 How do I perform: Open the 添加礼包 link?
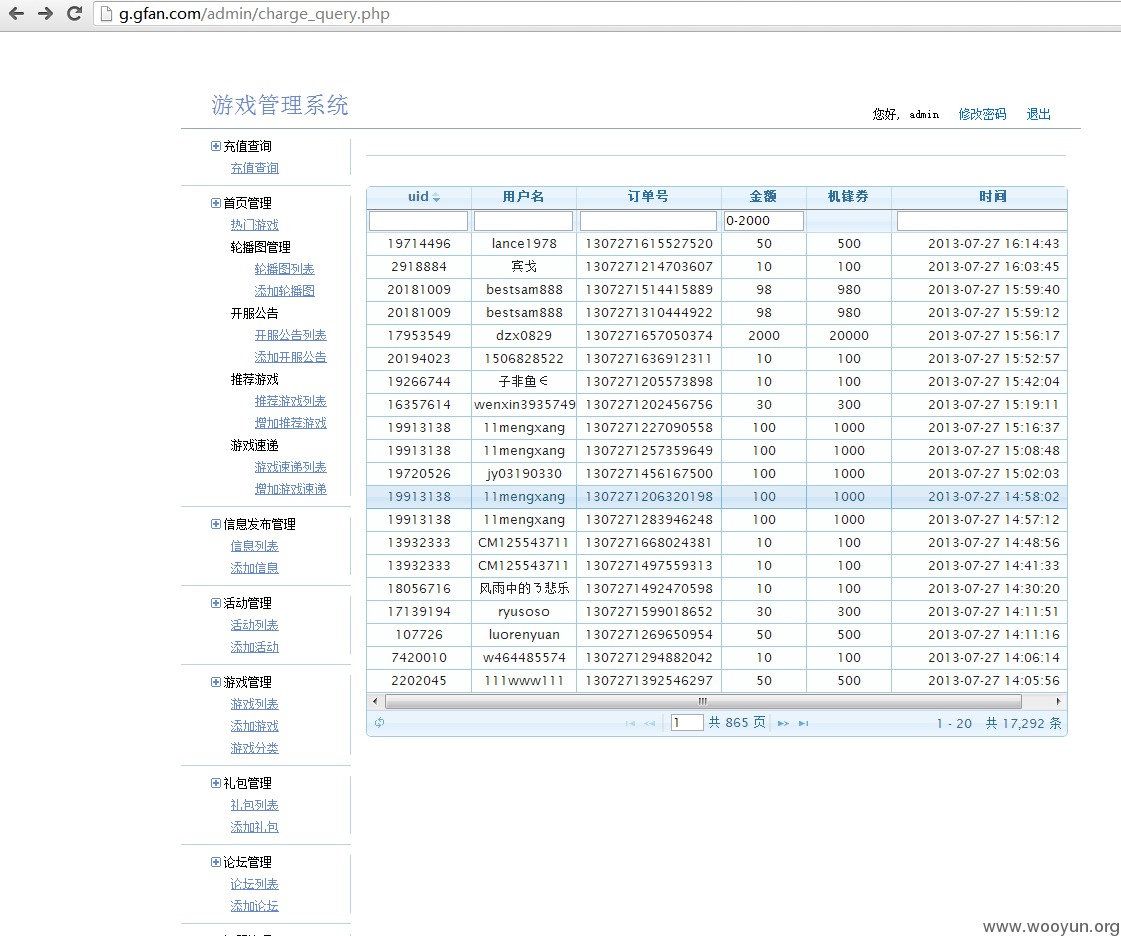point(255,827)
